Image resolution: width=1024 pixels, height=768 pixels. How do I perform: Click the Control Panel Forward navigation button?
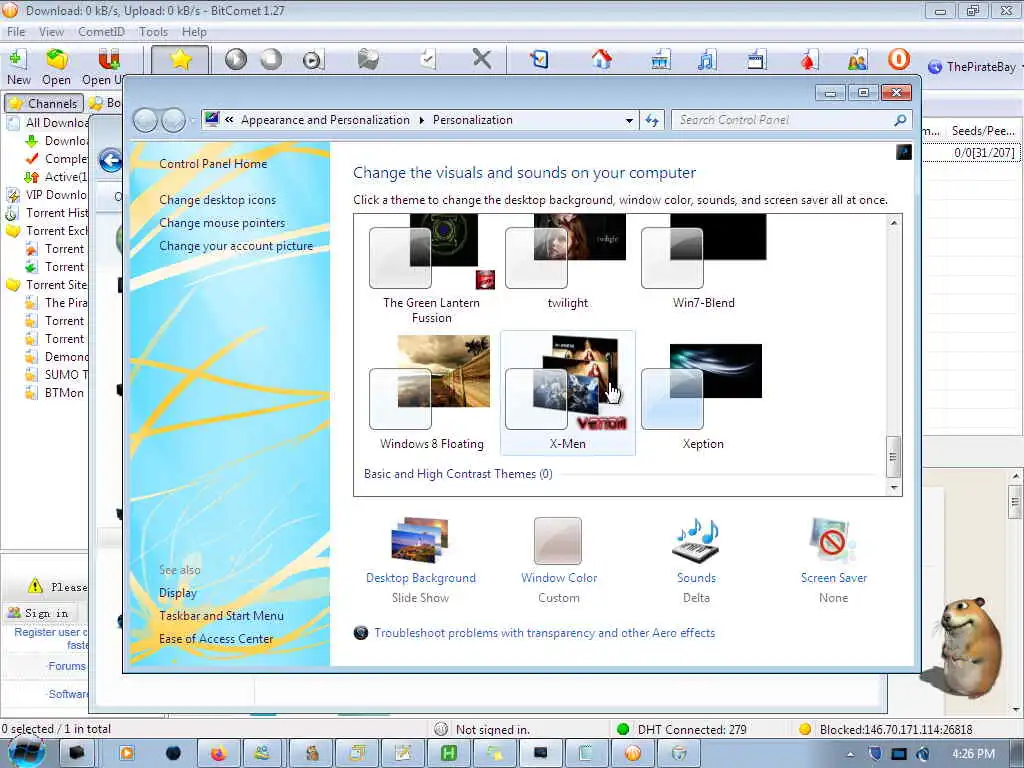point(173,120)
